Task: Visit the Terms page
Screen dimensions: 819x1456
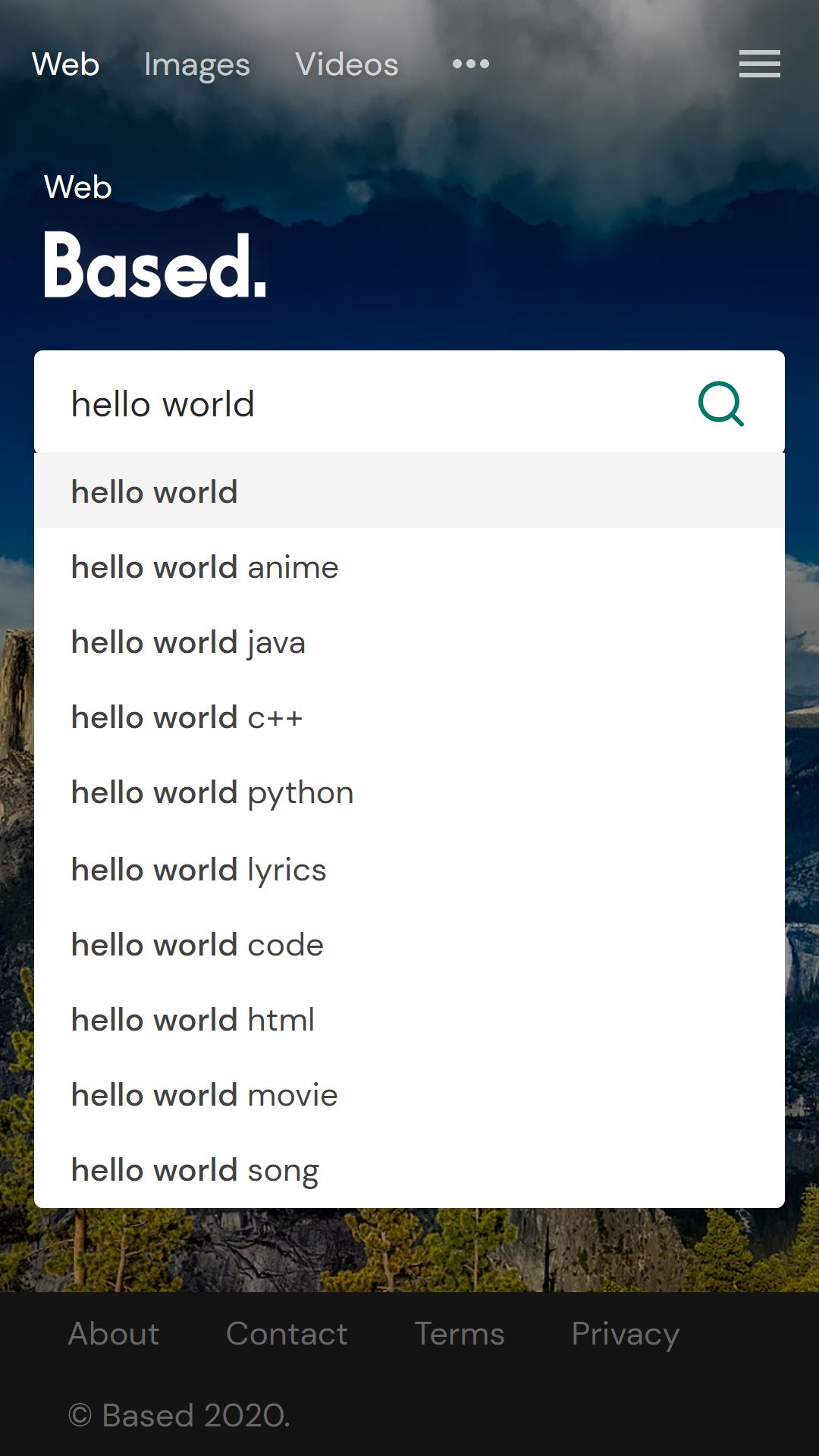Action: point(460,1334)
